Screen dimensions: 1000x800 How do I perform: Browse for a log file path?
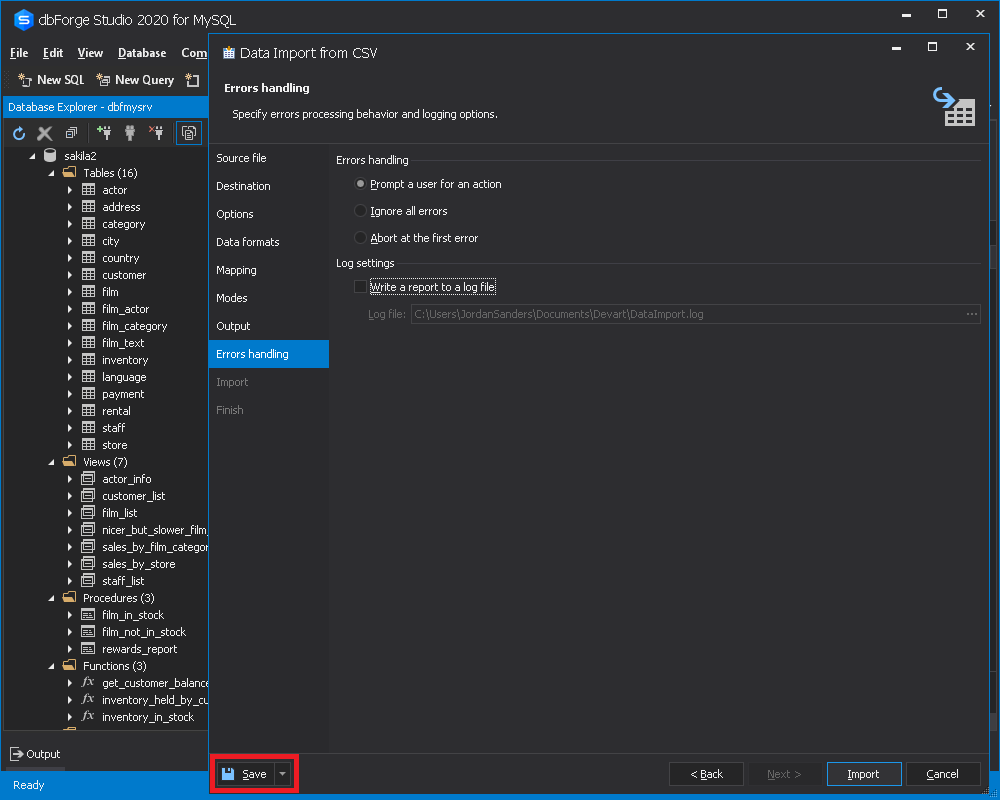click(x=970, y=313)
